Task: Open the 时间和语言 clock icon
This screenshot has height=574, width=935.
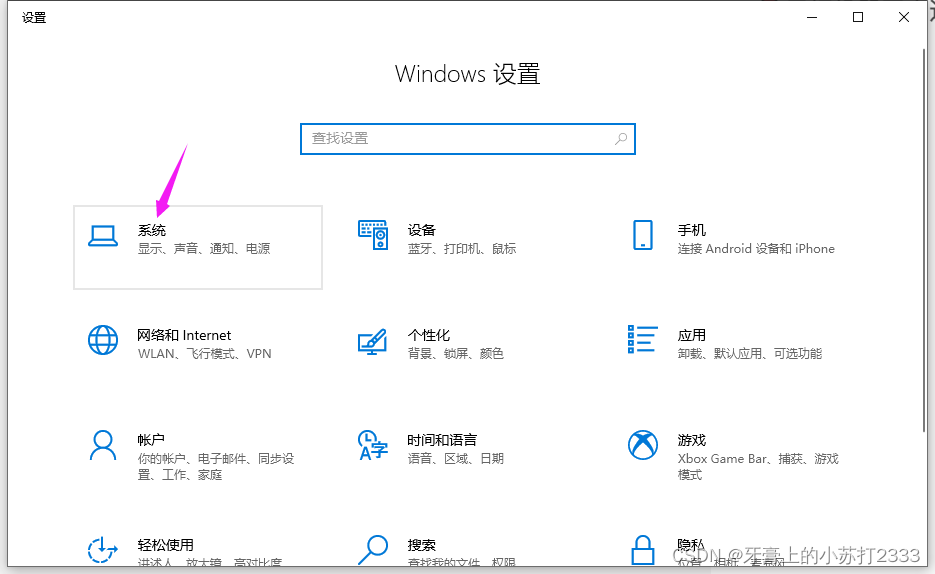Action: coord(373,445)
